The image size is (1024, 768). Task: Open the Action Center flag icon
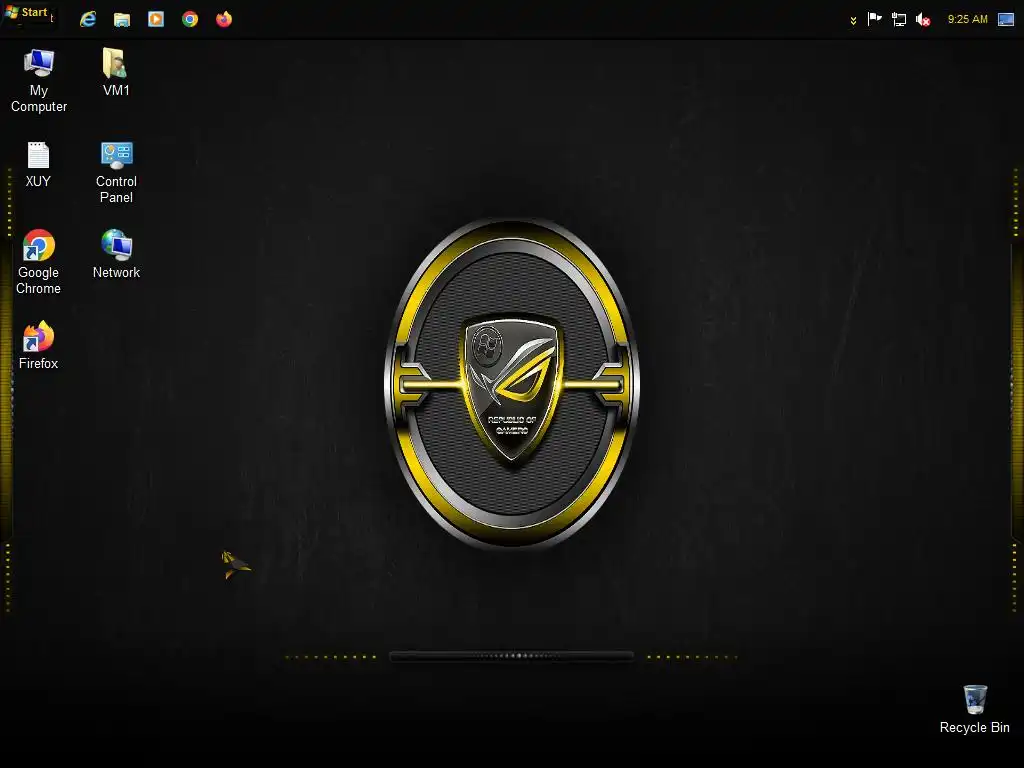874,19
